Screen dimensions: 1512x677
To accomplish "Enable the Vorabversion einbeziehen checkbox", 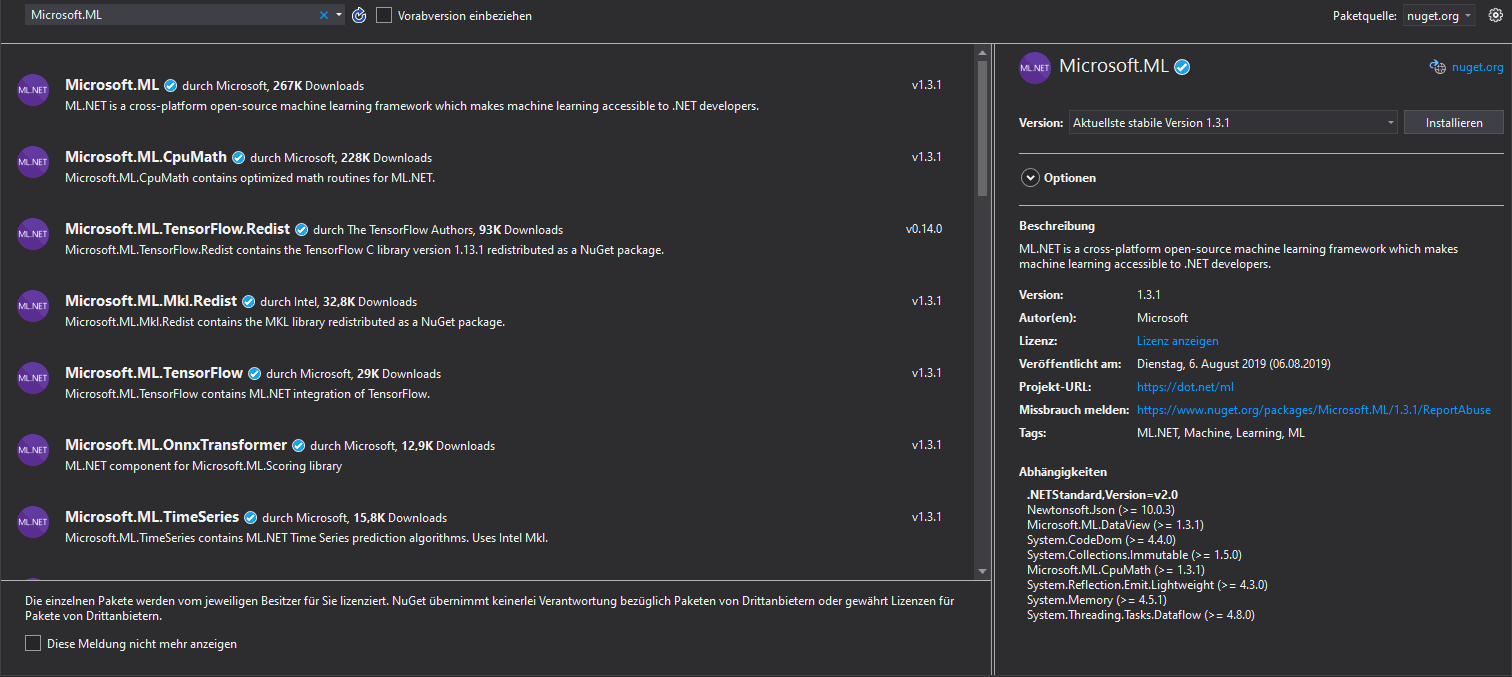I will click(x=385, y=15).
